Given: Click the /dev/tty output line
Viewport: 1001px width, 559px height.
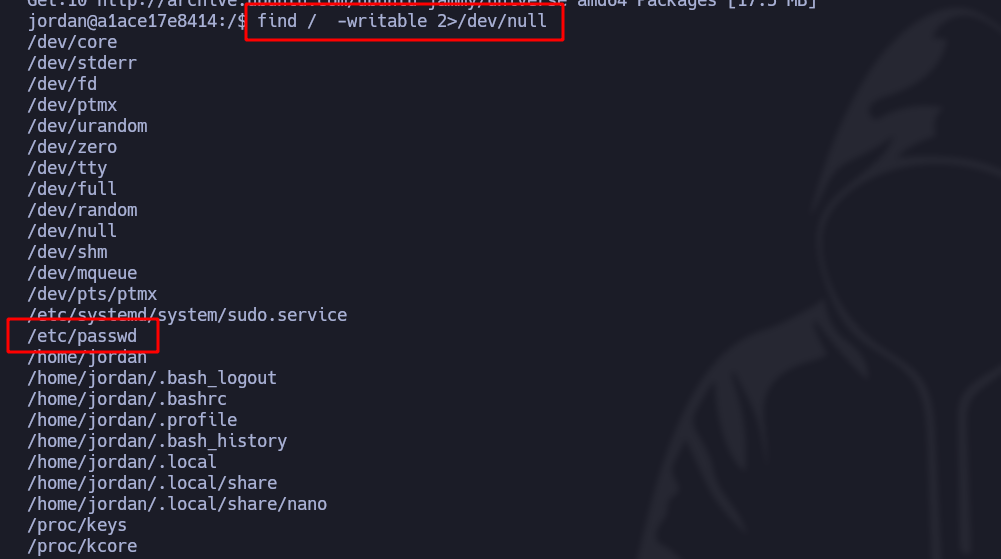Looking at the screenshot, I should click(67, 168).
